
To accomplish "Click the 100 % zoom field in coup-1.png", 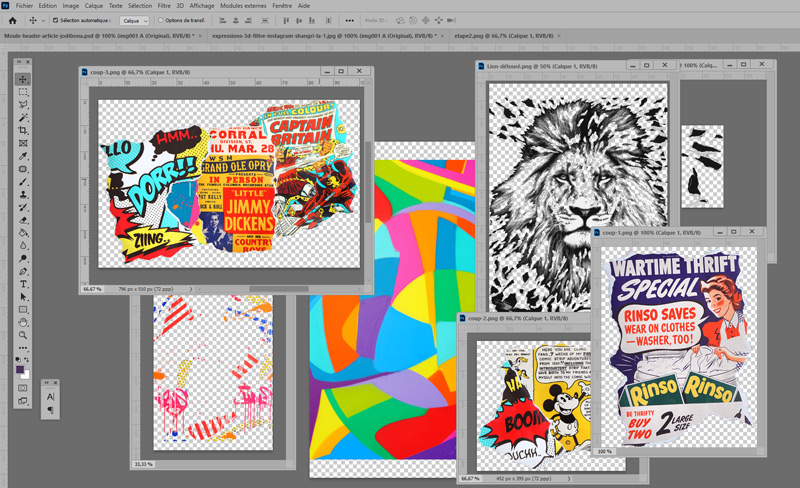I will (x=605, y=452).
